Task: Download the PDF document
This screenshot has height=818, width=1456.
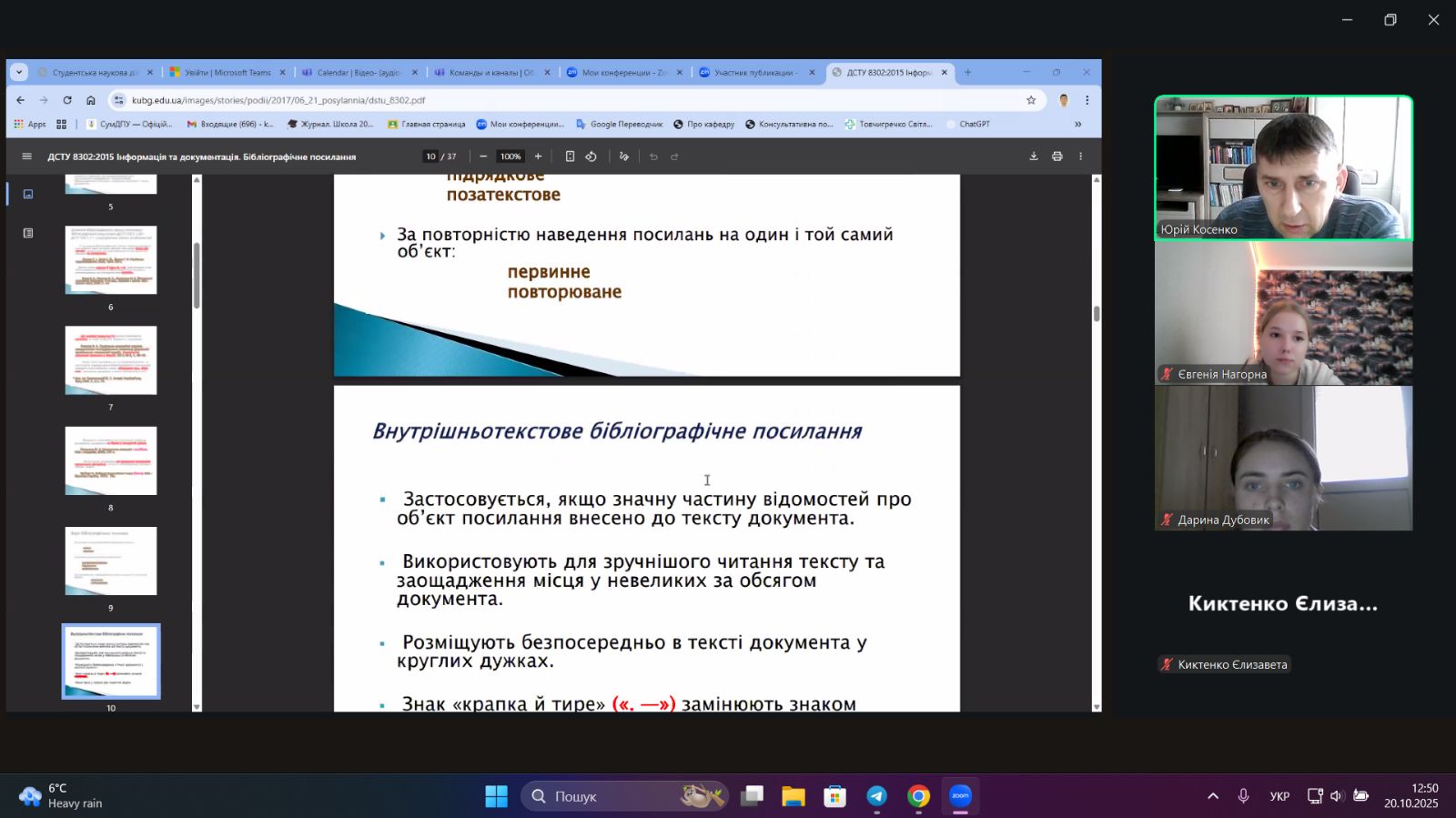Action: tap(1034, 157)
